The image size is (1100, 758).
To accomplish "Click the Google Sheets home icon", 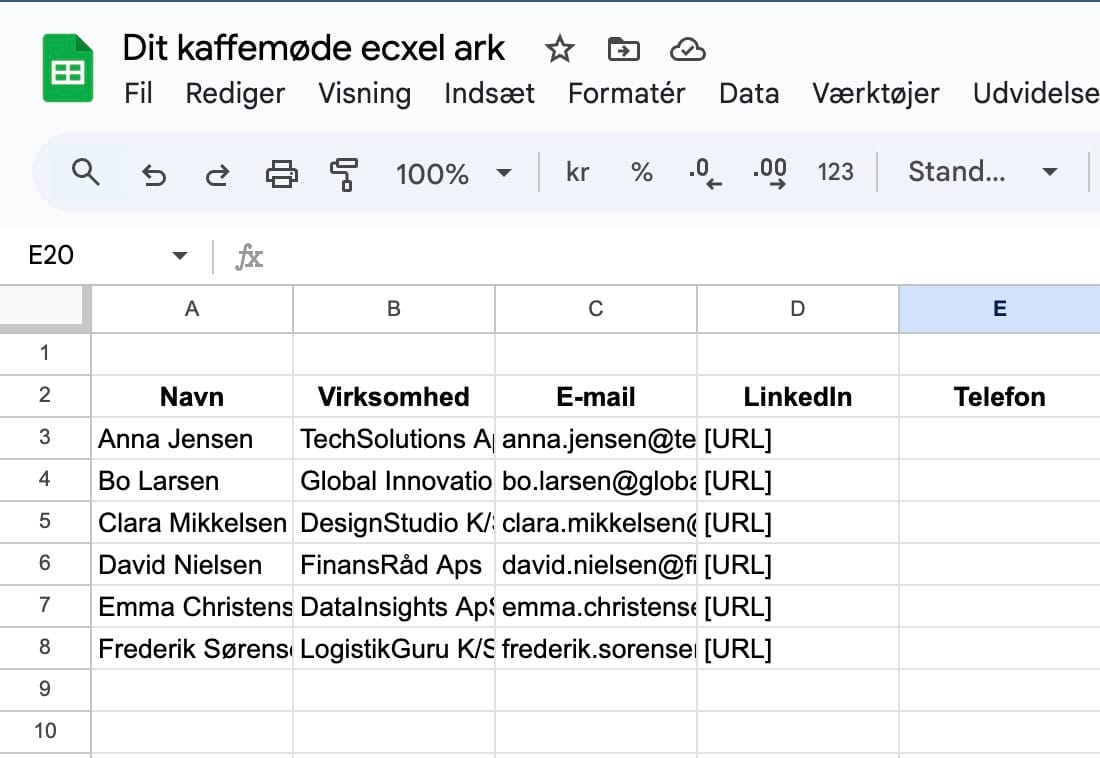I will [x=68, y=68].
